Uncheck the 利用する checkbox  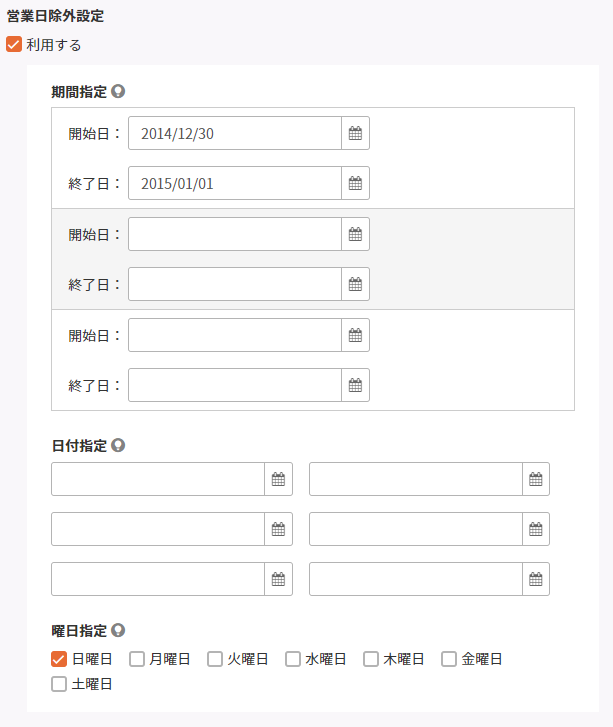tap(14, 45)
